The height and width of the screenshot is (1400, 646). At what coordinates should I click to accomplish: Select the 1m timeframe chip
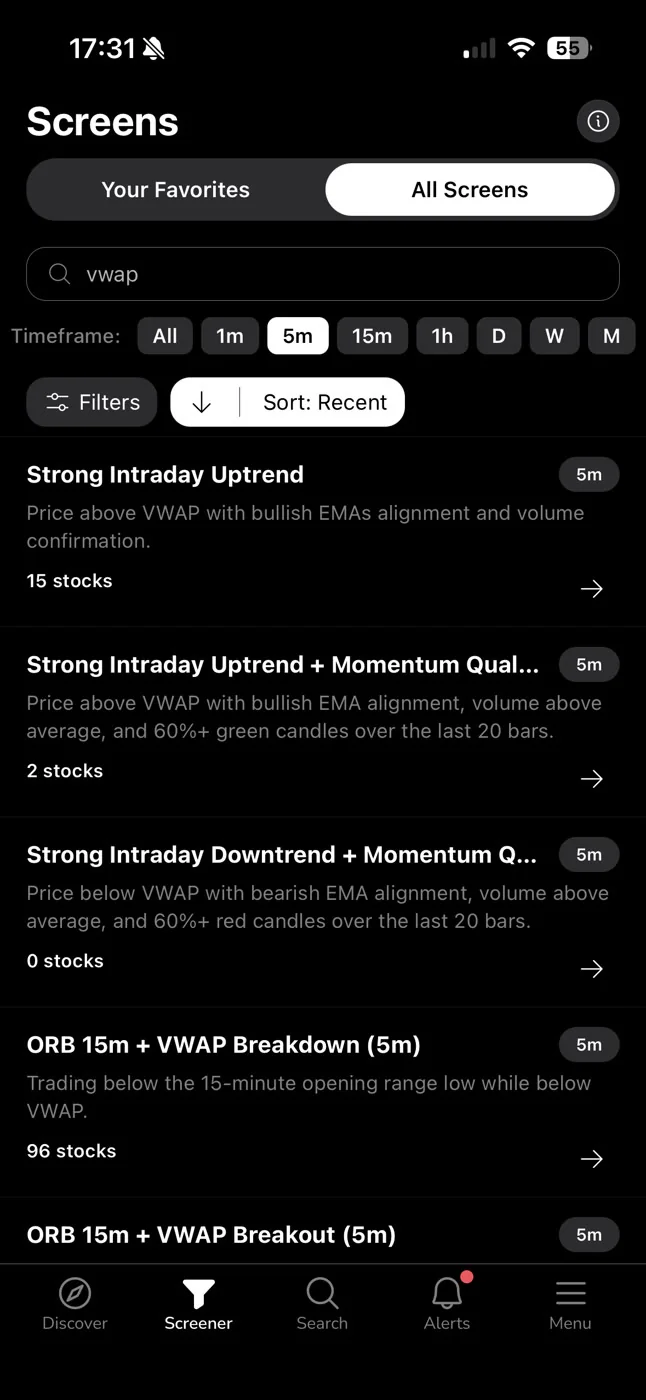point(230,336)
